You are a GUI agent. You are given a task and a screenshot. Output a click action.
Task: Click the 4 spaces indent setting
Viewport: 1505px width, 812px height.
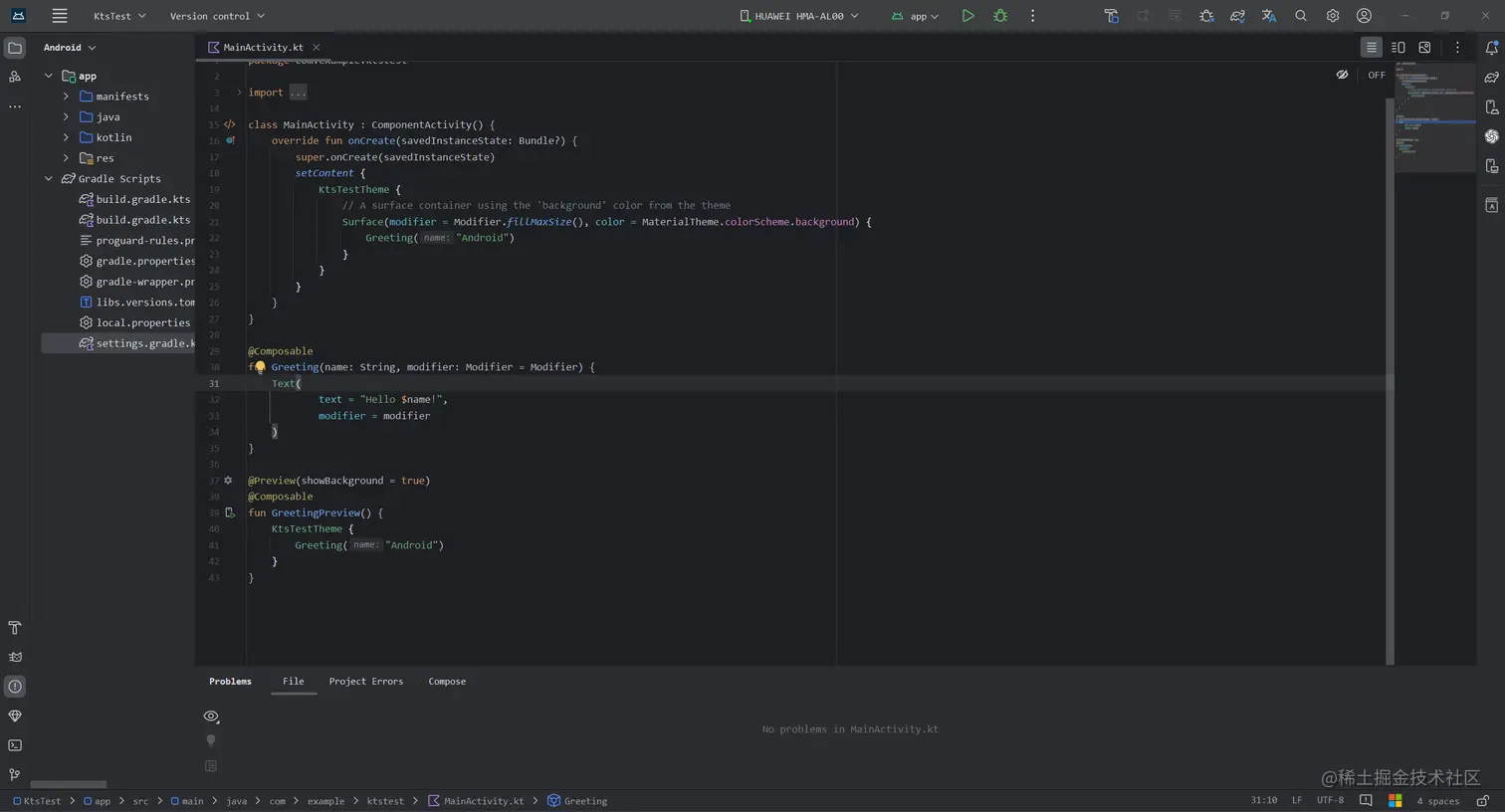pyautogui.click(x=1437, y=801)
